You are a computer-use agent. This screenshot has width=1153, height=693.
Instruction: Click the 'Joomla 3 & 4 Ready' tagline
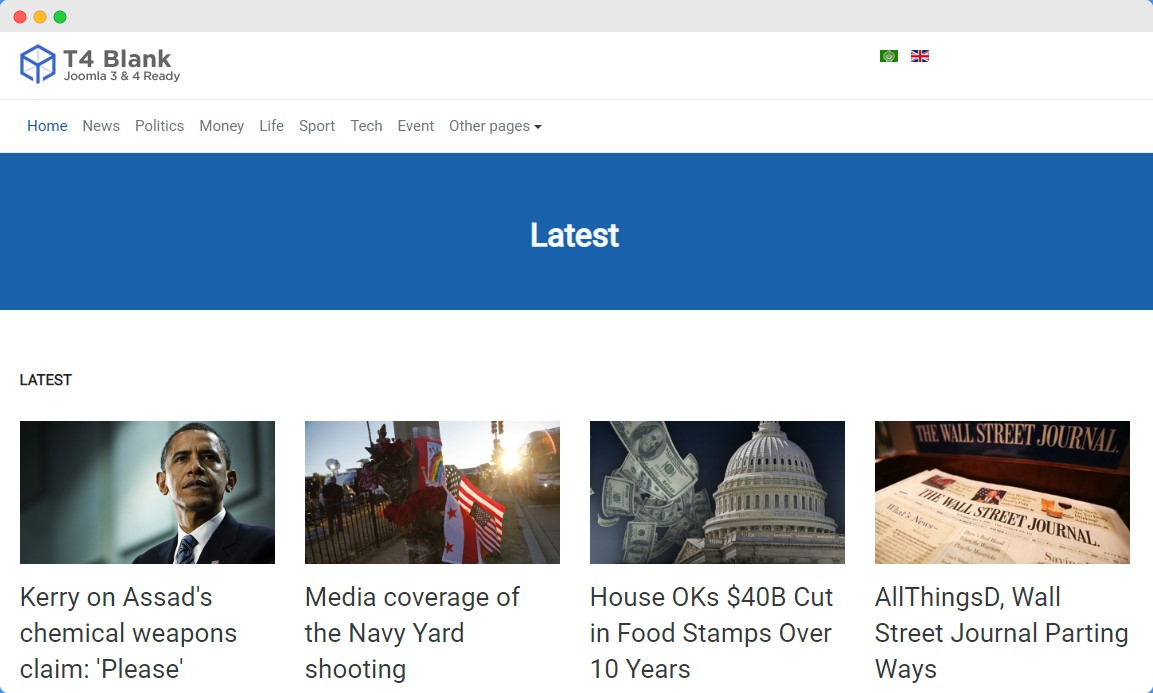click(121, 76)
